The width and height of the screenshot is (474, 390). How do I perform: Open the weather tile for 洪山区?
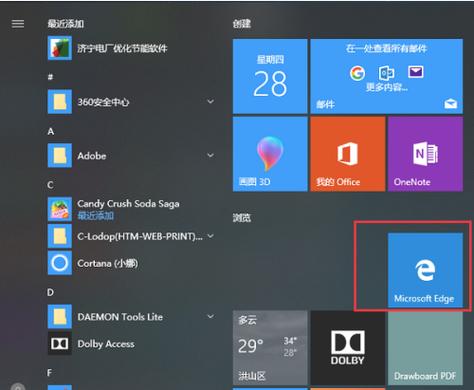(270, 348)
